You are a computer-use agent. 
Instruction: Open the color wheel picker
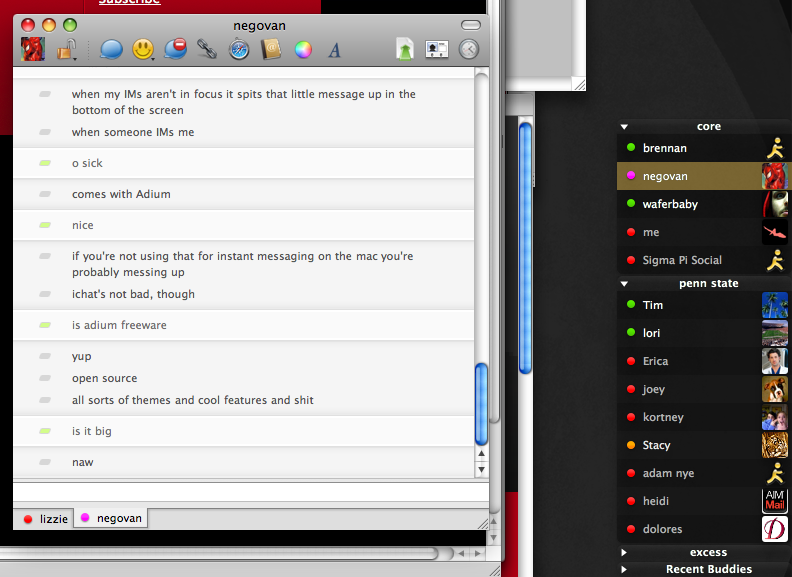[x=303, y=50]
